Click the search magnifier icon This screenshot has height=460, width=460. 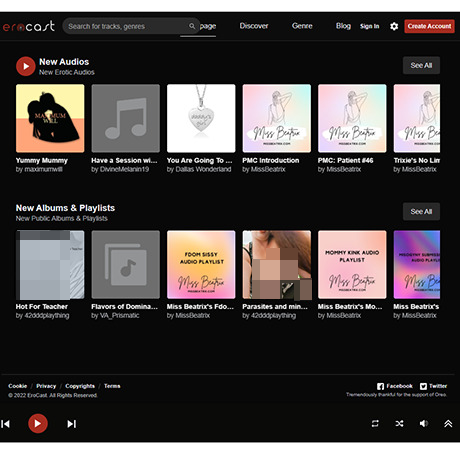coord(192,26)
